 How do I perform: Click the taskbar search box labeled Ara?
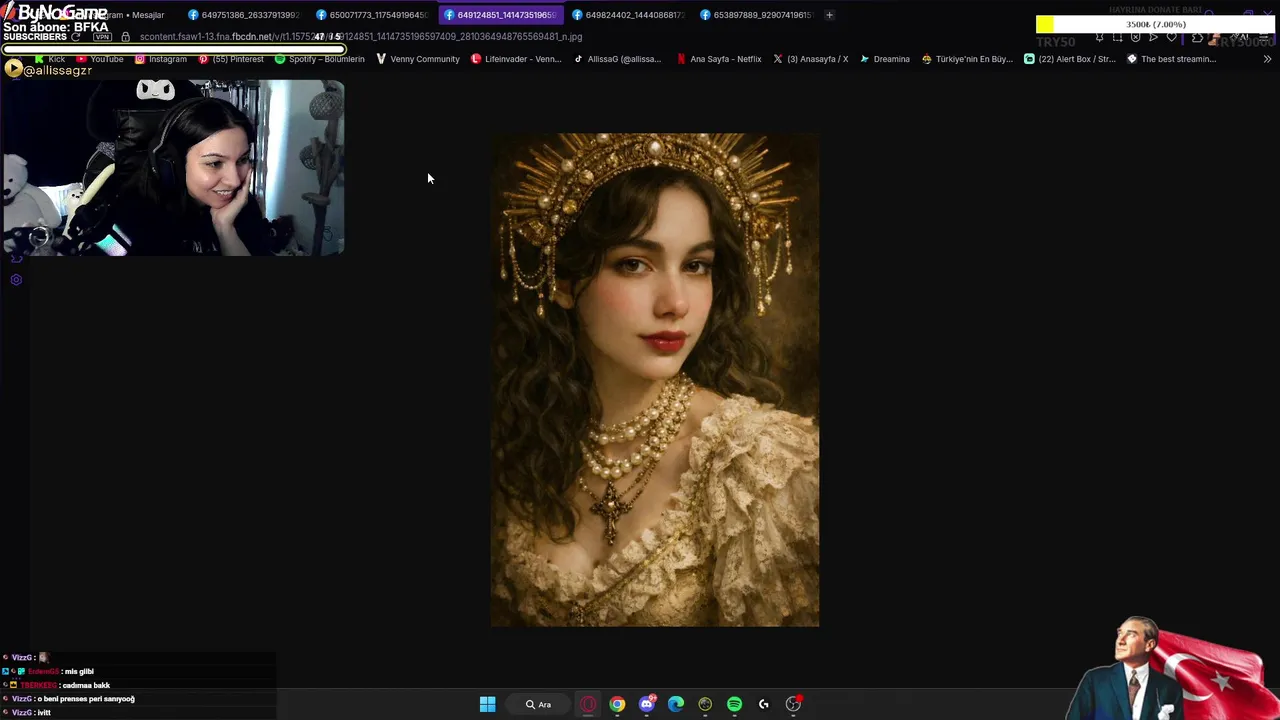click(x=539, y=704)
